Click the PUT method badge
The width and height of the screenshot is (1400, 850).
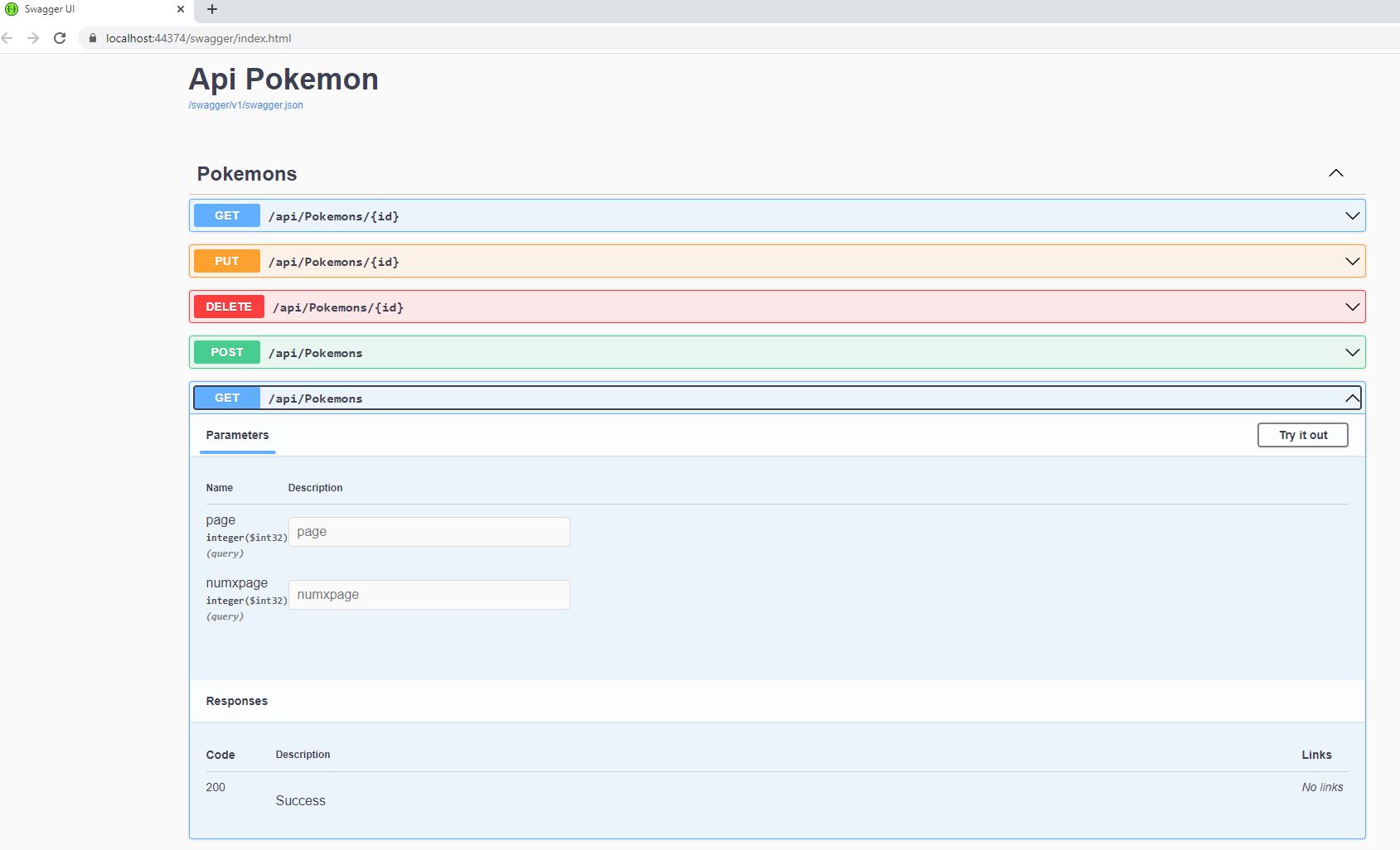[225, 261]
